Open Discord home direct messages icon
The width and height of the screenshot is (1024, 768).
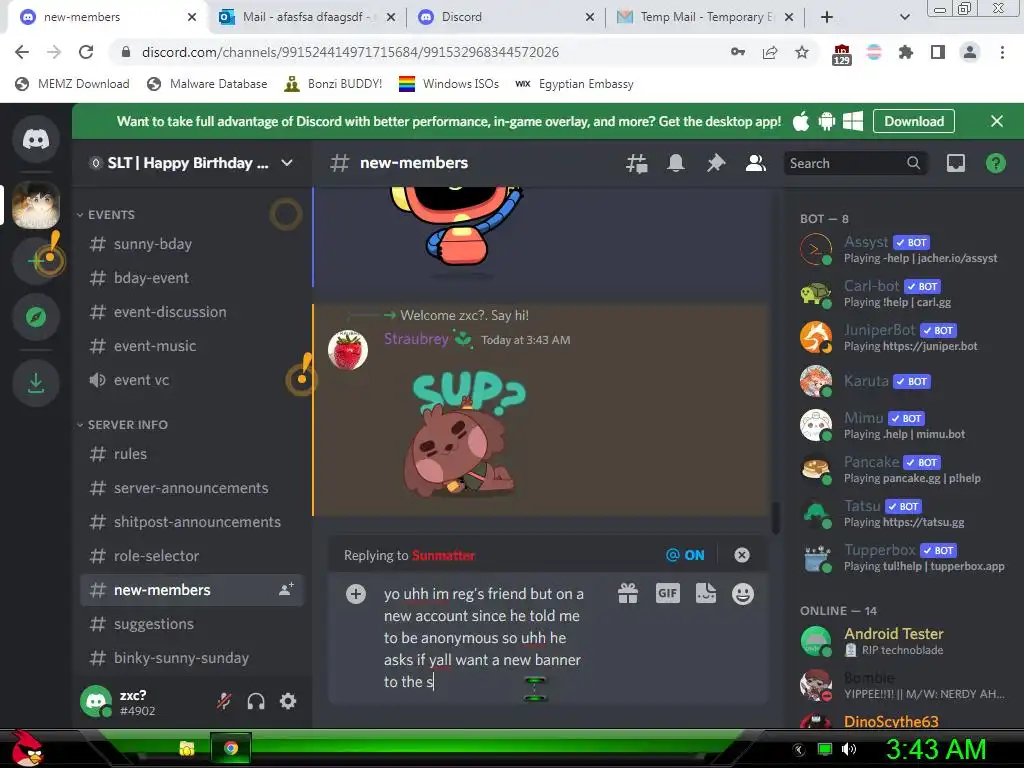tap(36, 139)
